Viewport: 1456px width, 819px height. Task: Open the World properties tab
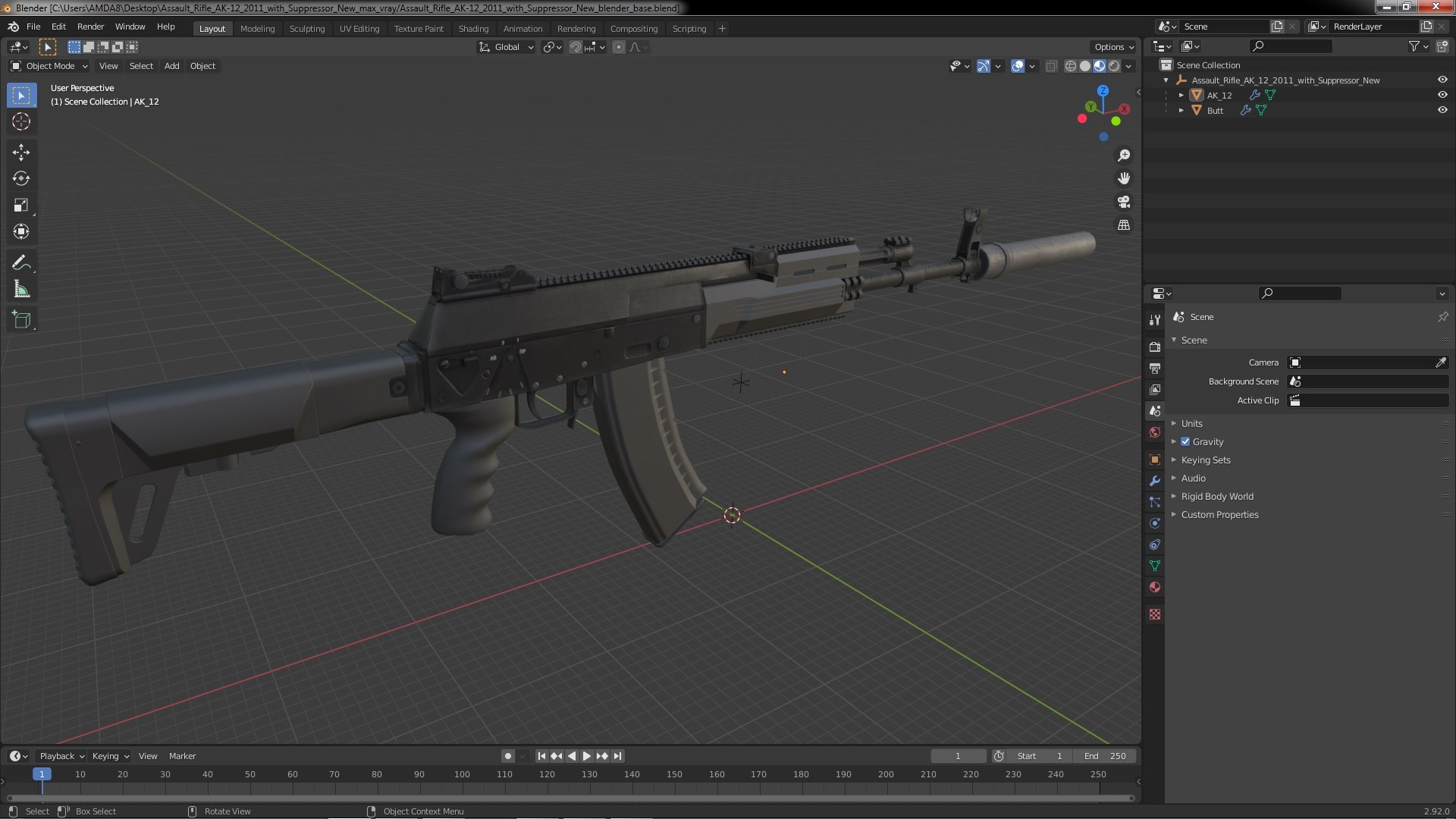point(1155,432)
